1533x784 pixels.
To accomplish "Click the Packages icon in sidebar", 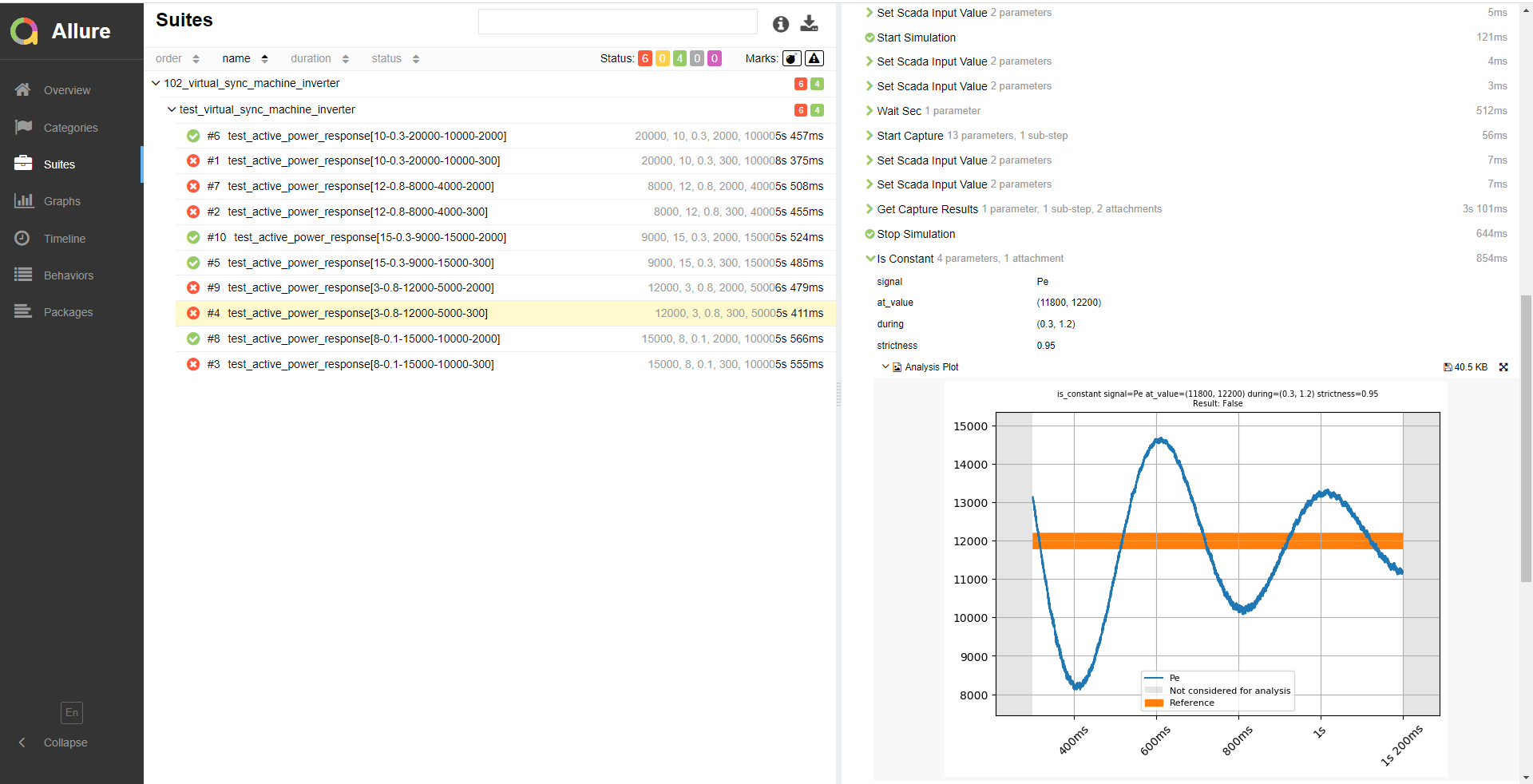I will click(x=23, y=311).
